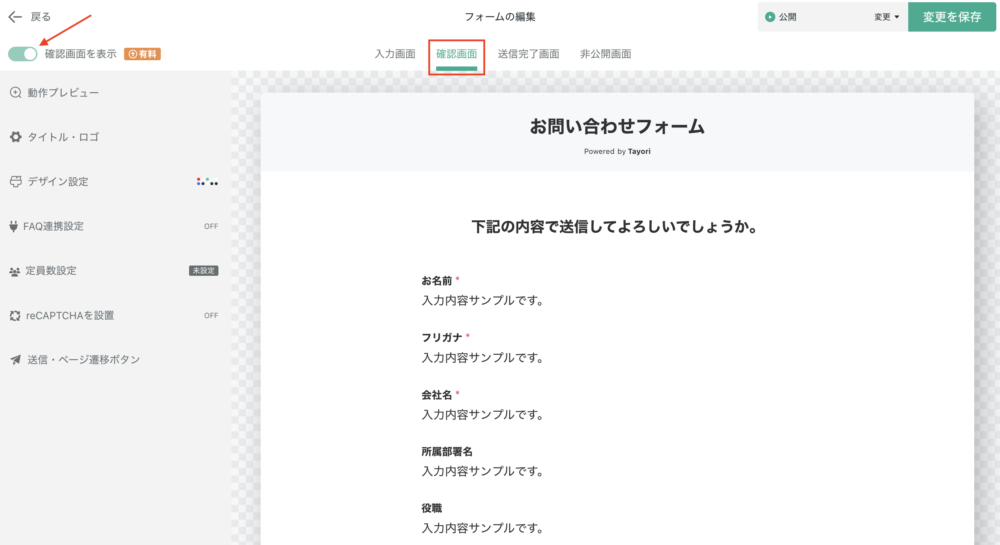The width and height of the screenshot is (1000, 545).
Task: Click the green 公開 status icon
Action: click(770, 17)
